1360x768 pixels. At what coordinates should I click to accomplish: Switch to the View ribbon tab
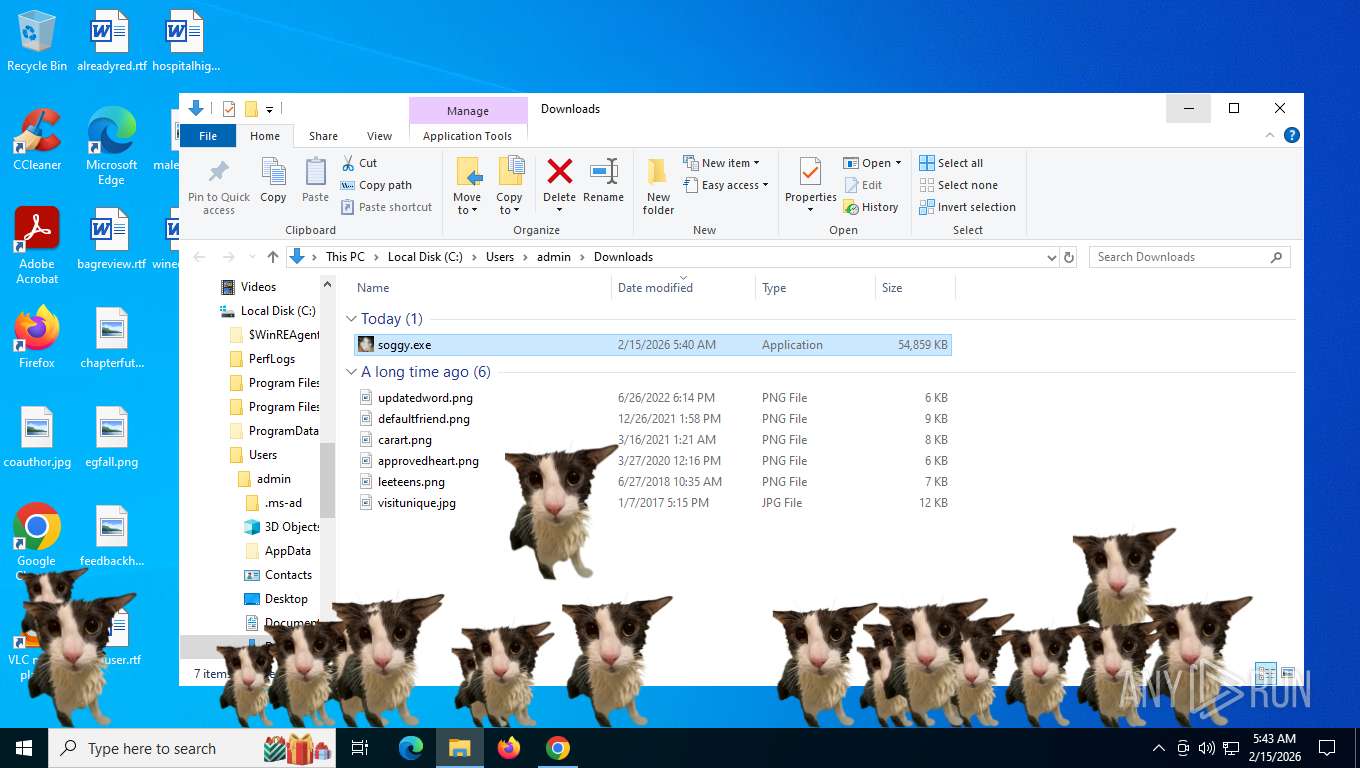point(379,136)
